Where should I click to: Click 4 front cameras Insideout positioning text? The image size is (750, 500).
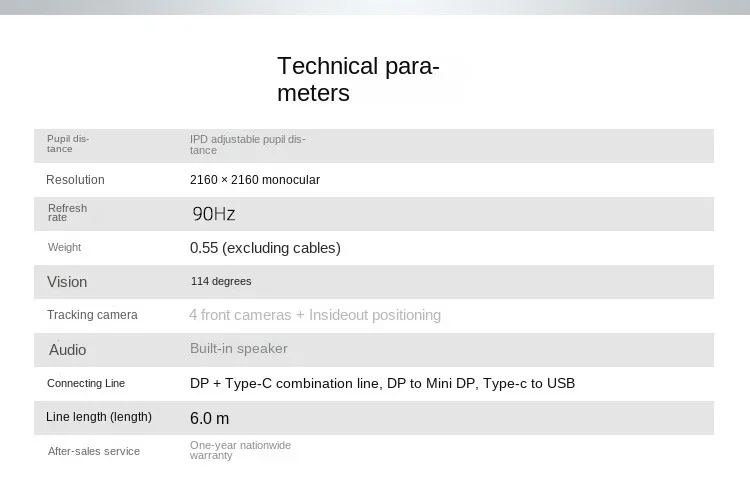[x=315, y=315]
